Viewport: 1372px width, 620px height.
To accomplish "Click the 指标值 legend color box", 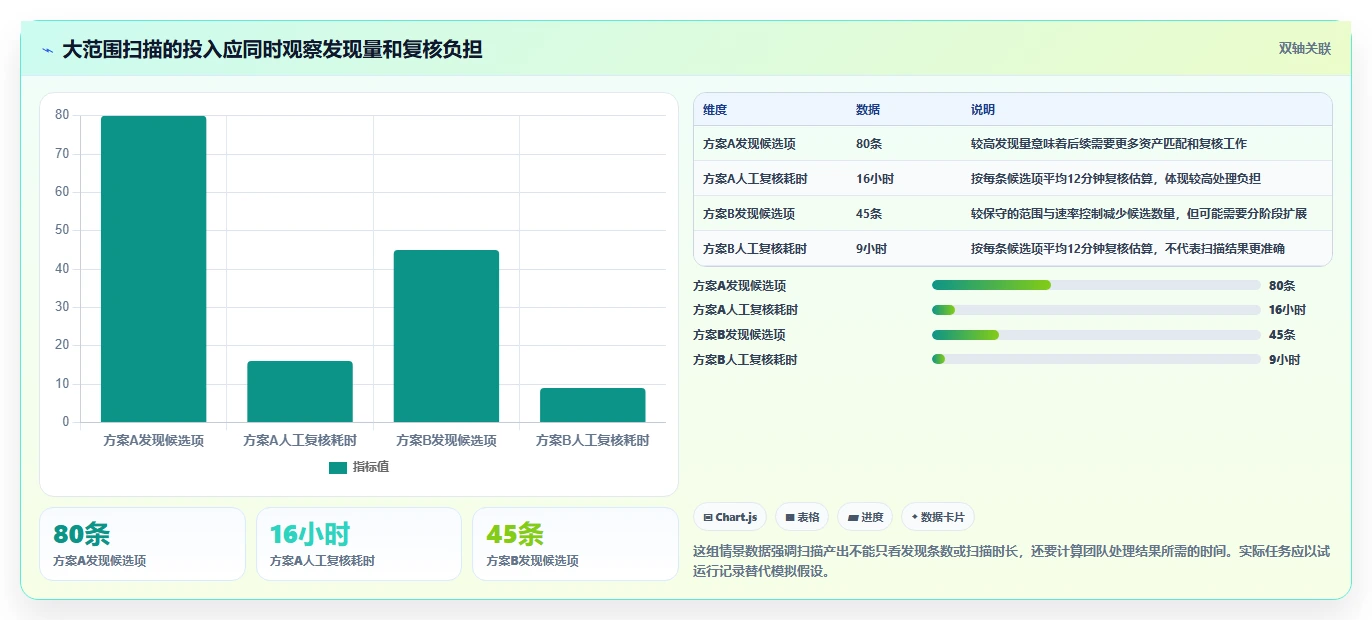I will point(338,467).
